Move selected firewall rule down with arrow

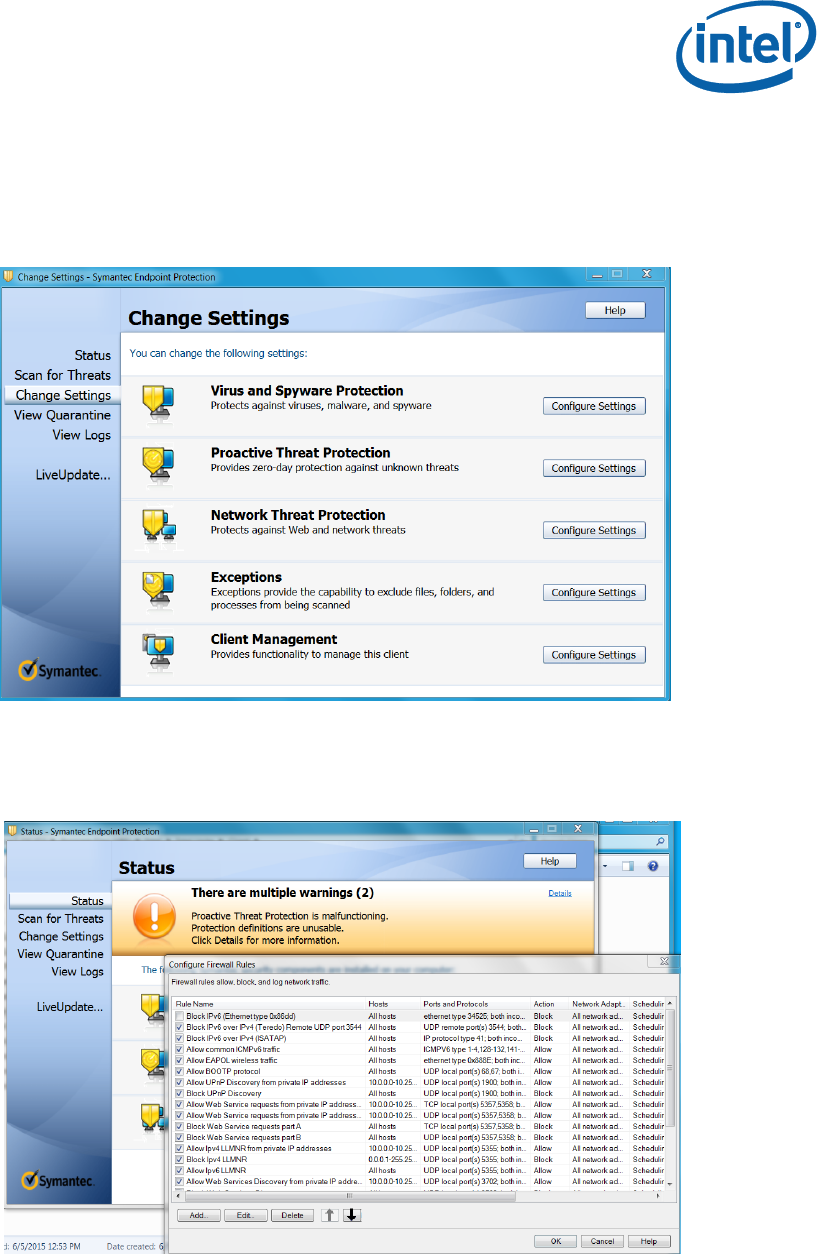tap(352, 1215)
